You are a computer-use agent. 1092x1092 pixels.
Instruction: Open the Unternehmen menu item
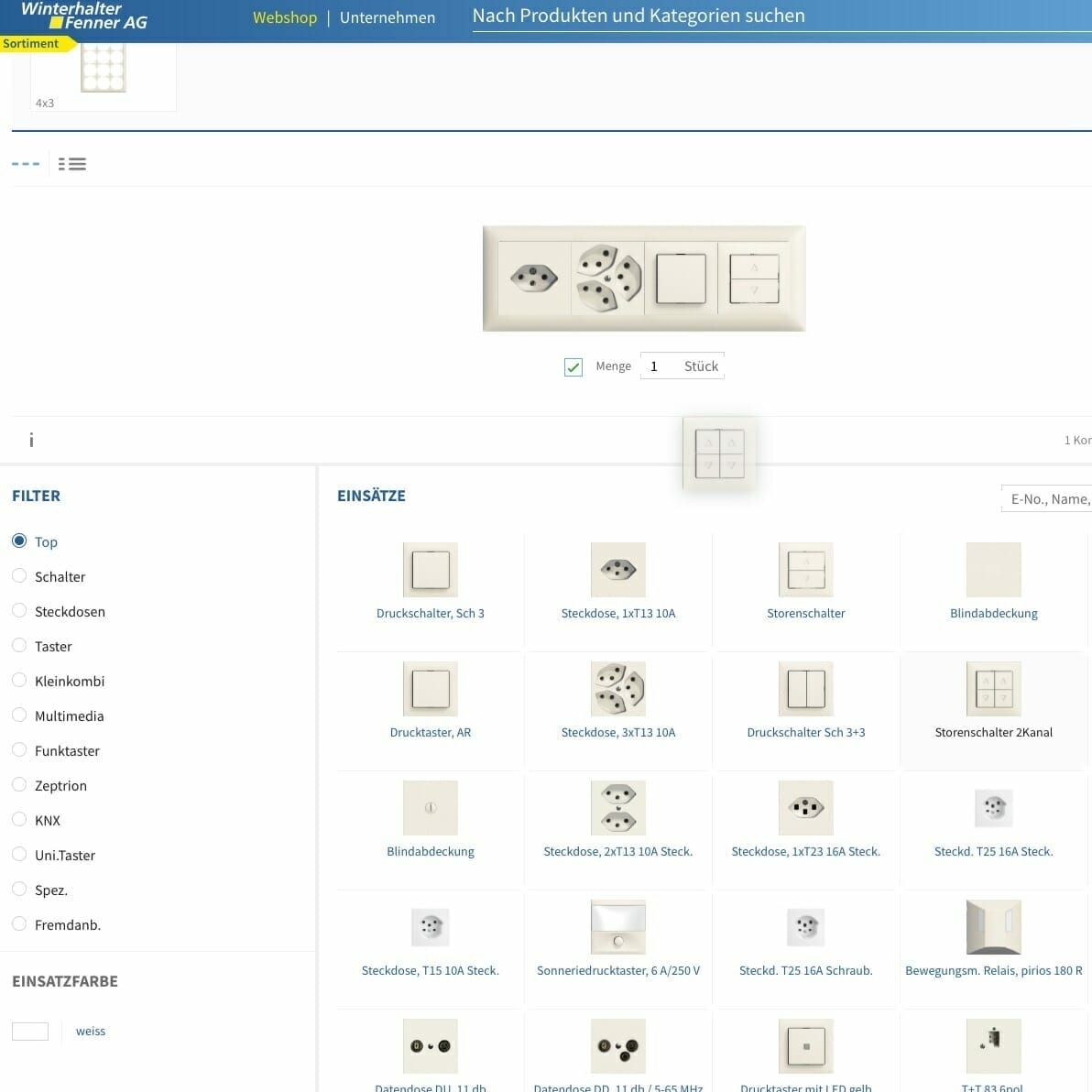[x=388, y=17]
